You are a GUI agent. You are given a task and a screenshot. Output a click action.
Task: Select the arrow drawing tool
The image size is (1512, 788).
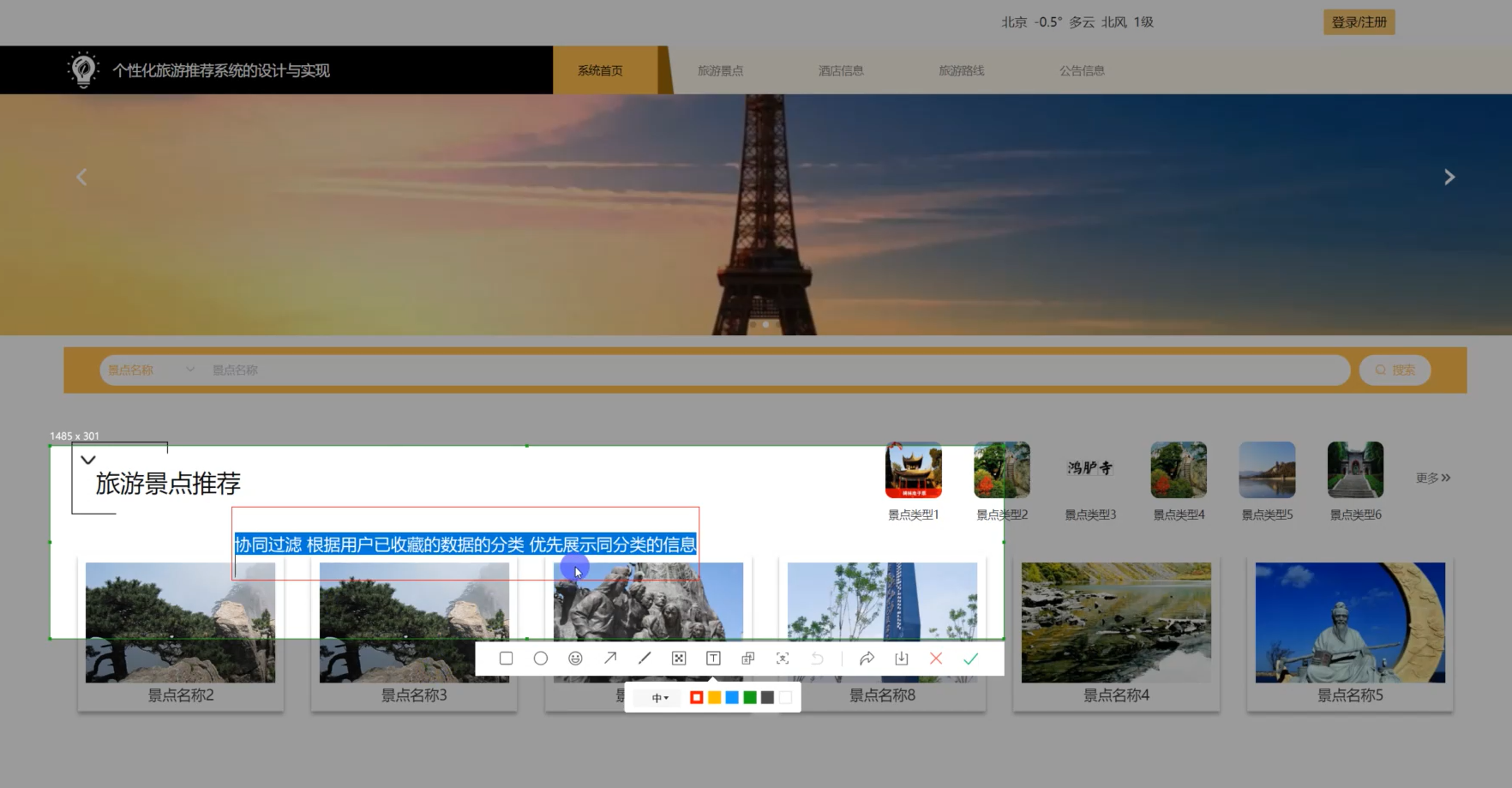[x=609, y=659]
